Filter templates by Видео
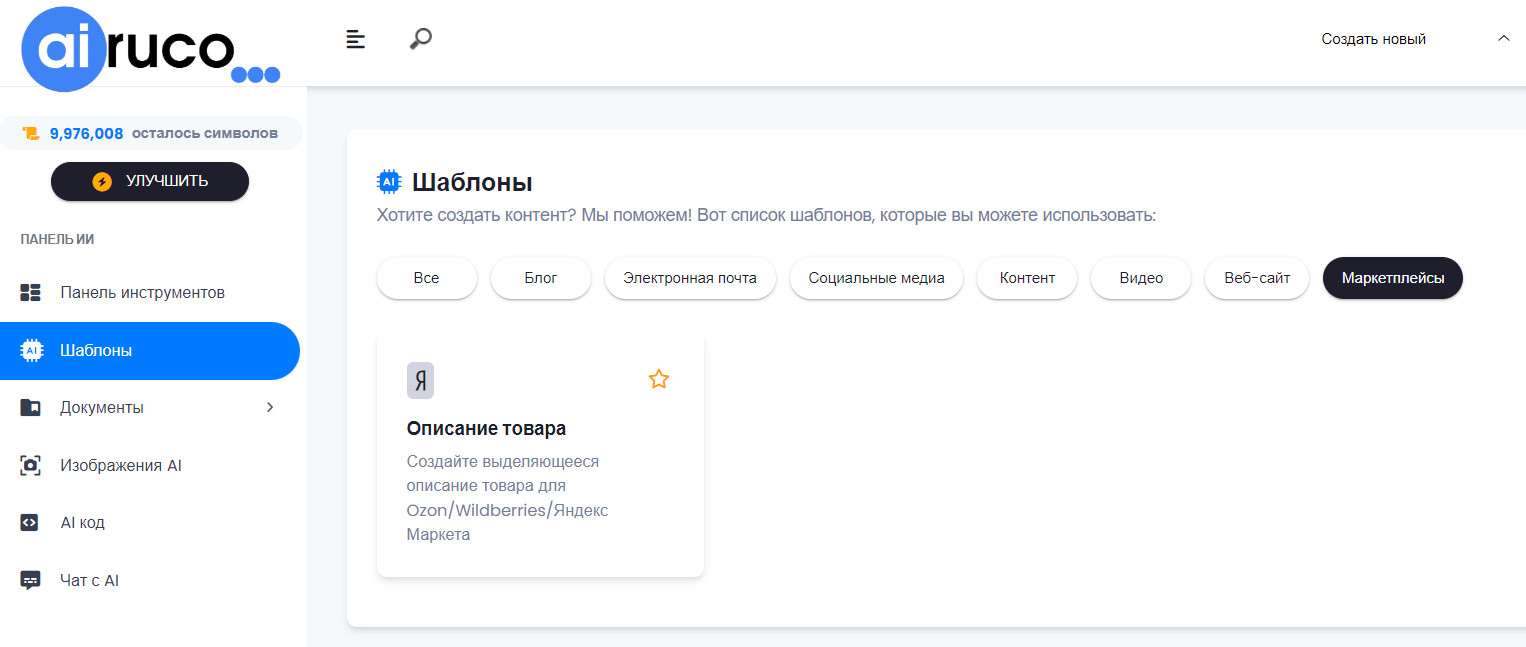This screenshot has width=1526, height=647. click(1141, 278)
